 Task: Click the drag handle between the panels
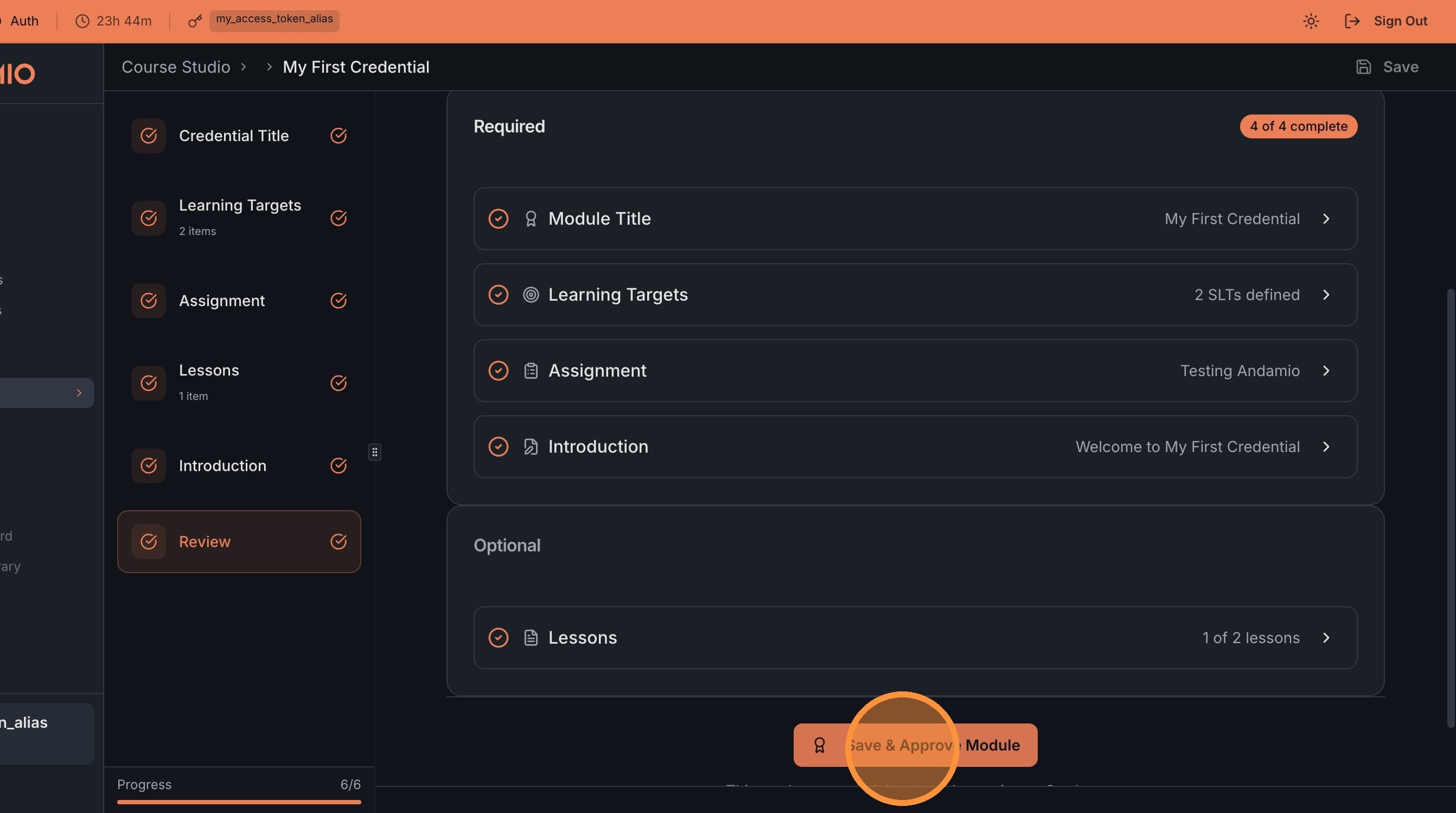375,452
